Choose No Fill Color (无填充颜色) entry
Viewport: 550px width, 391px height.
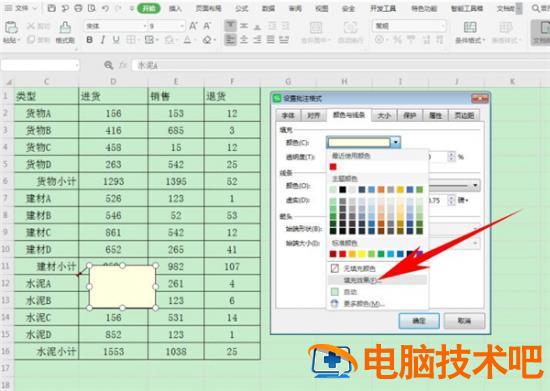click(377, 268)
